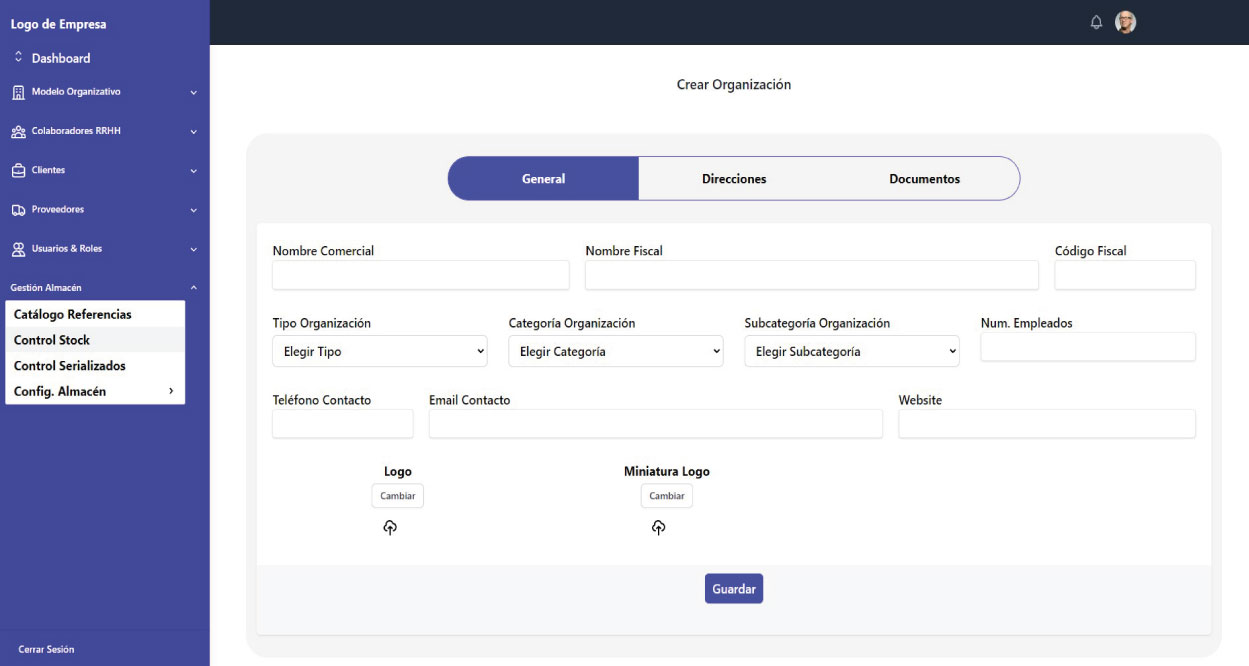Expand the Config. Almacén submenu
Image resolution: width=1249 pixels, height=666 pixels.
[x=171, y=391]
